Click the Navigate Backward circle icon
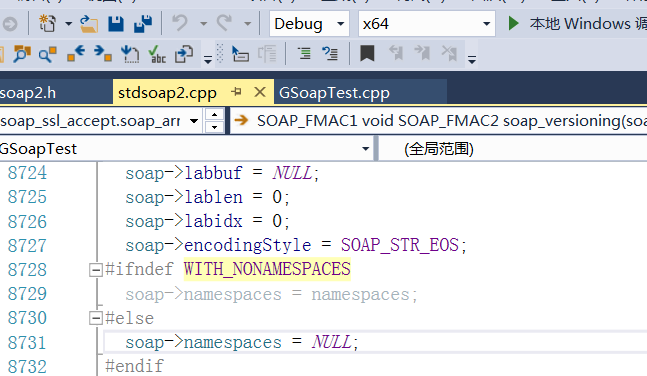 coord(9,24)
